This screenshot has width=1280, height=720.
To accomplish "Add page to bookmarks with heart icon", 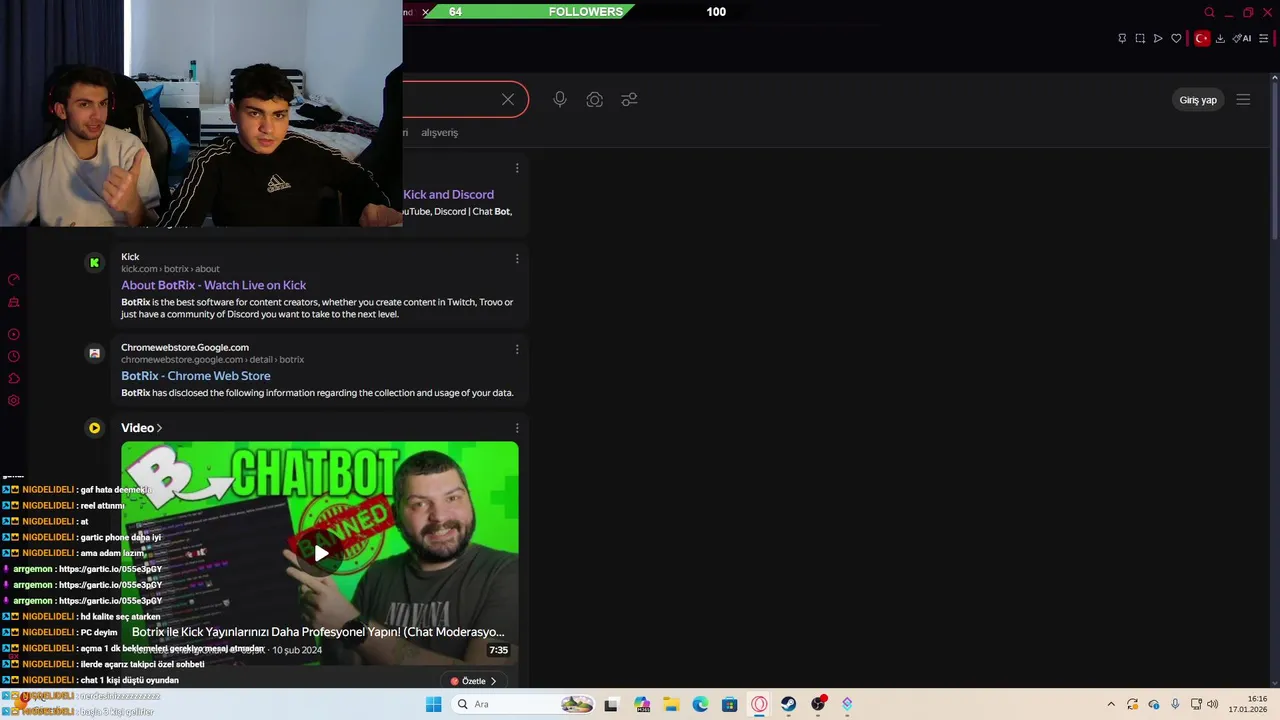I will 1176,38.
